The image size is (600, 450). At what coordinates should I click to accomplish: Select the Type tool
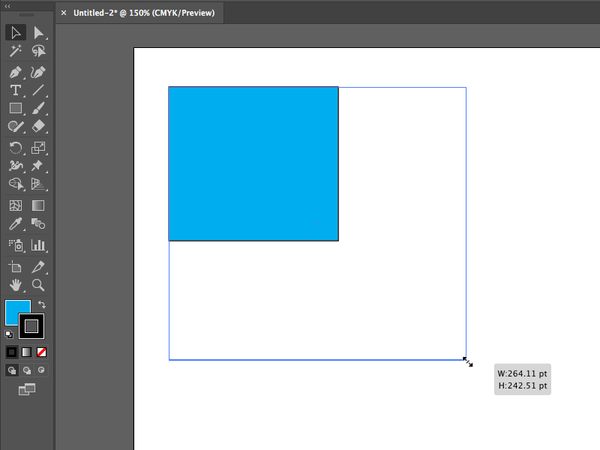(x=16, y=90)
